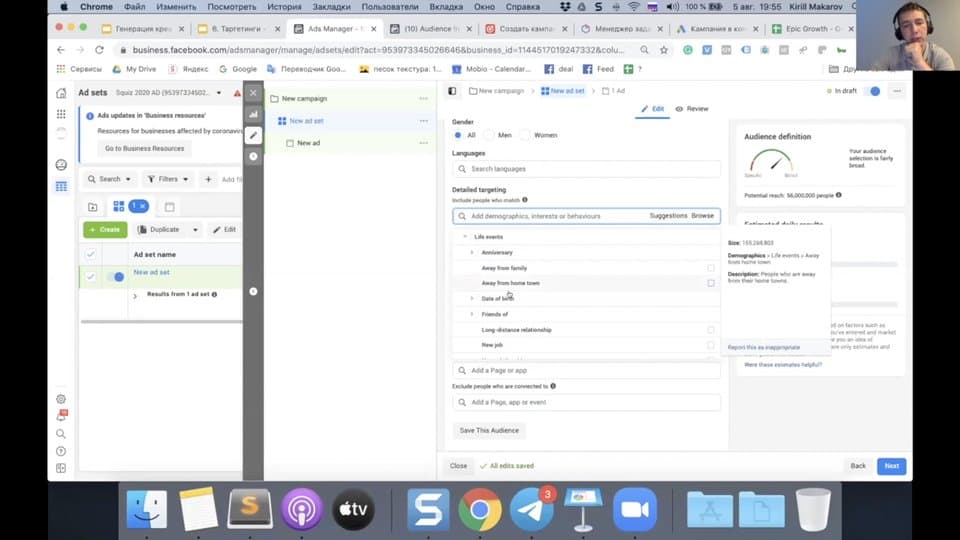Expand Results from 1 ad set row
960x540 pixels.
point(135,296)
